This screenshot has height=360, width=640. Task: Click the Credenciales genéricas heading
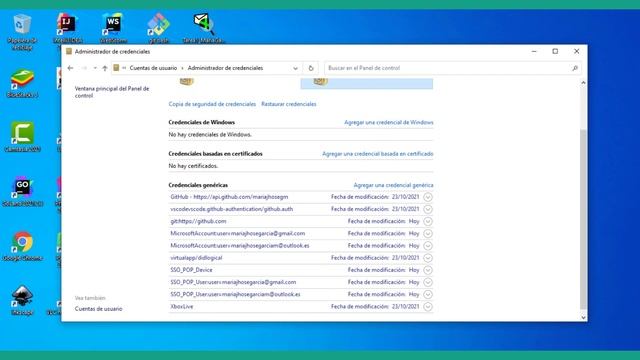point(198,185)
